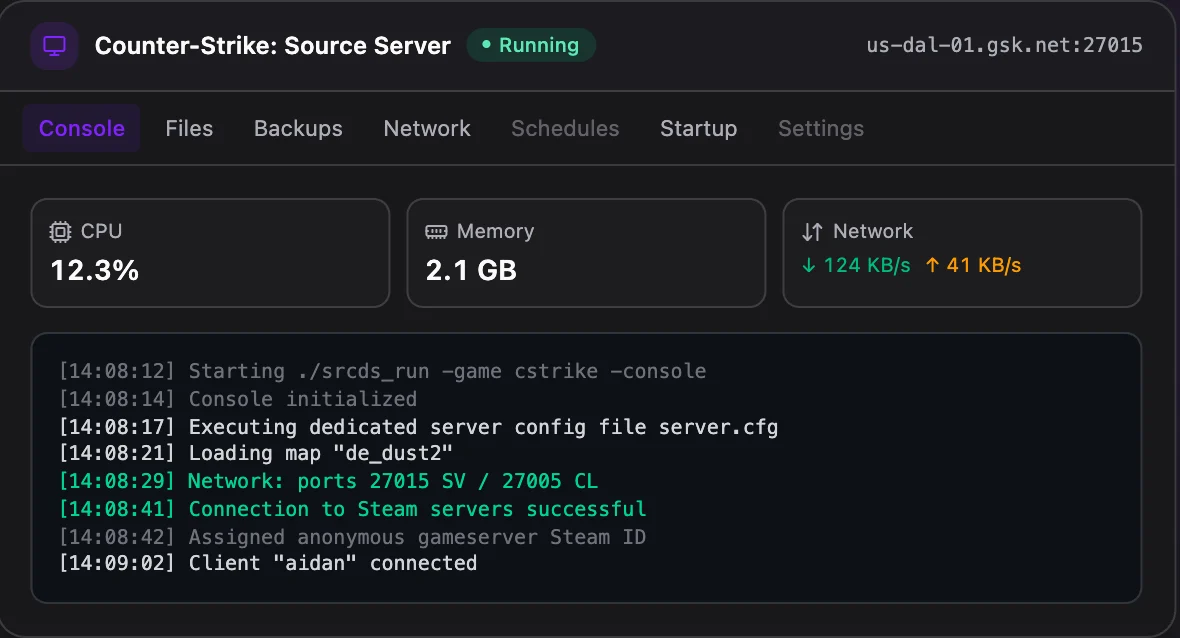This screenshot has width=1180, height=638.
Task: Select the Network usage card
Action: tap(962, 253)
